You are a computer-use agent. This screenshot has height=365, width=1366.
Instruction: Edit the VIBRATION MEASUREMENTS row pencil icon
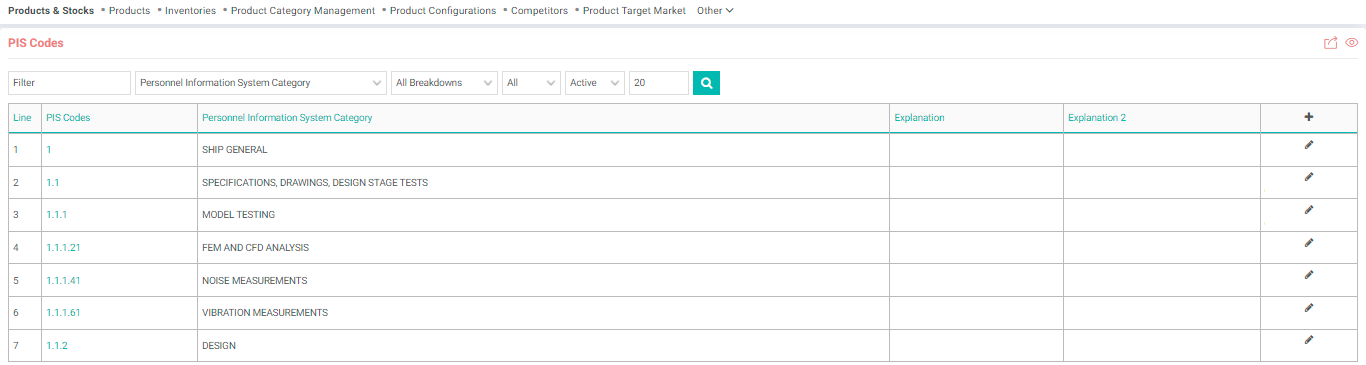tap(1309, 308)
